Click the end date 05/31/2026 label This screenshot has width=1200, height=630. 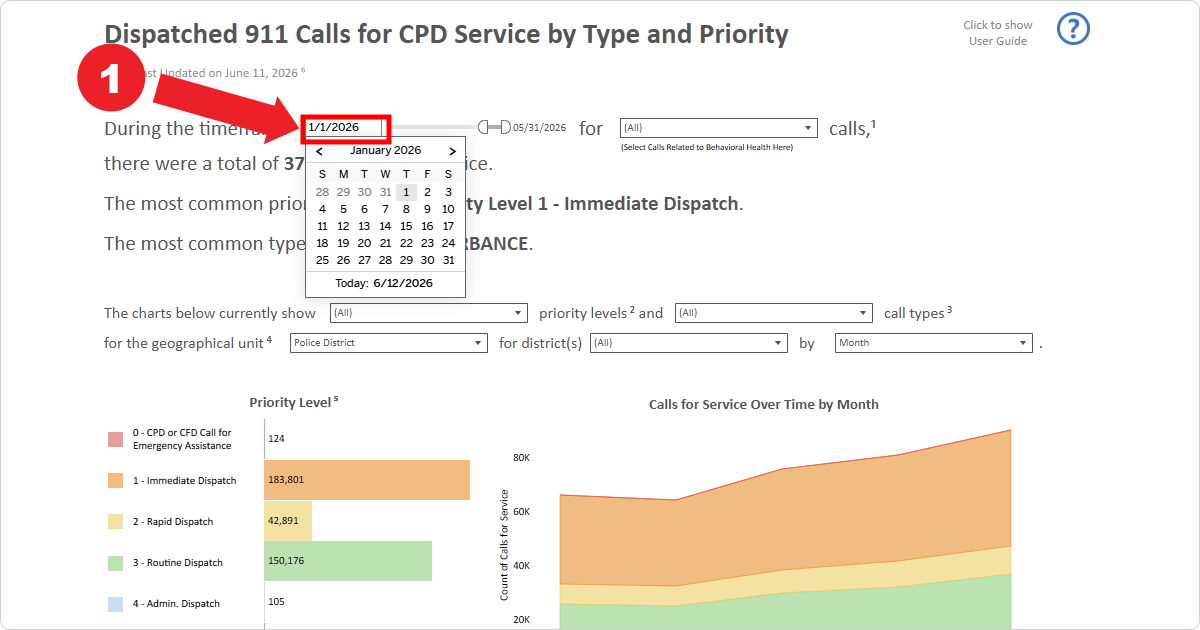point(540,128)
